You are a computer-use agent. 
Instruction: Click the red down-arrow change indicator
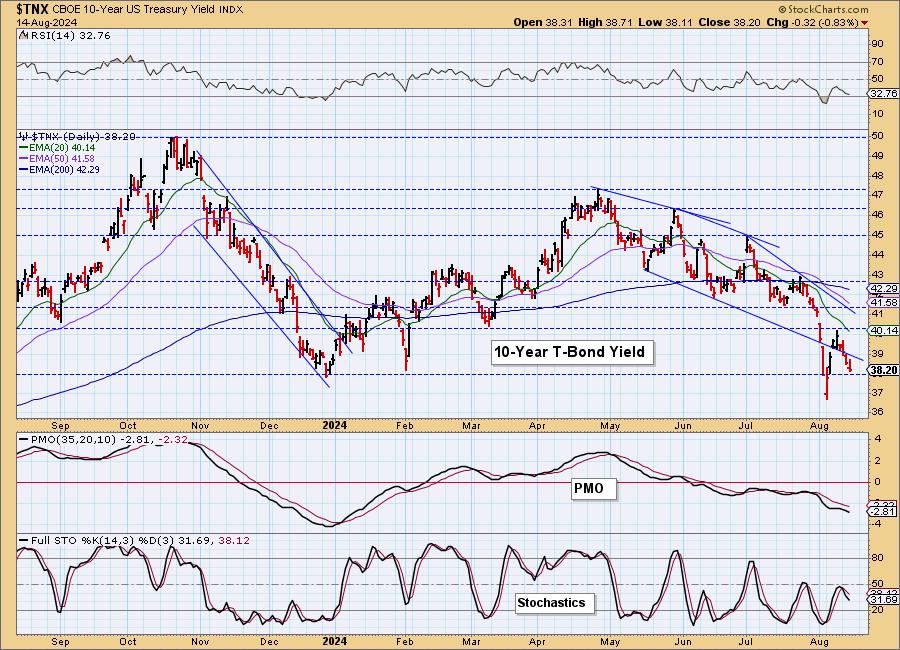pos(864,23)
